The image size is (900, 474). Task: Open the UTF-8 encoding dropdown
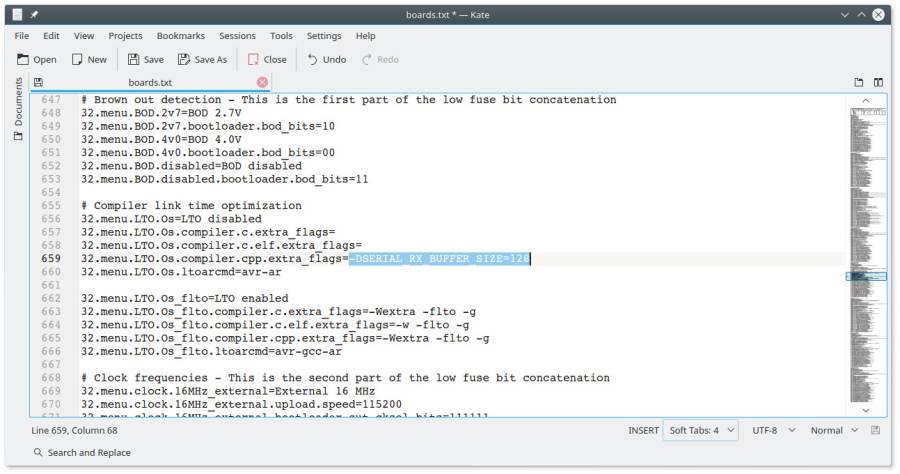click(773, 430)
